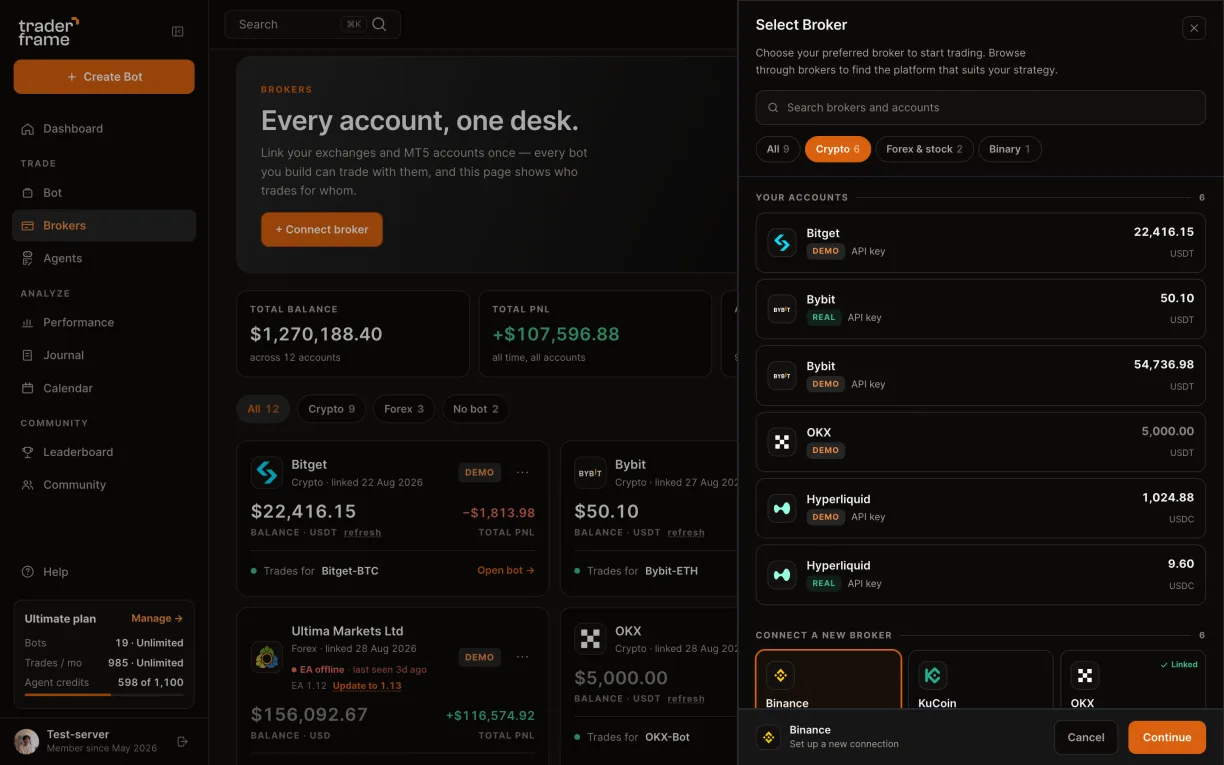This screenshot has height=765, width=1224.
Task: Filter brokers by Forex & stock 2
Action: 924,149
